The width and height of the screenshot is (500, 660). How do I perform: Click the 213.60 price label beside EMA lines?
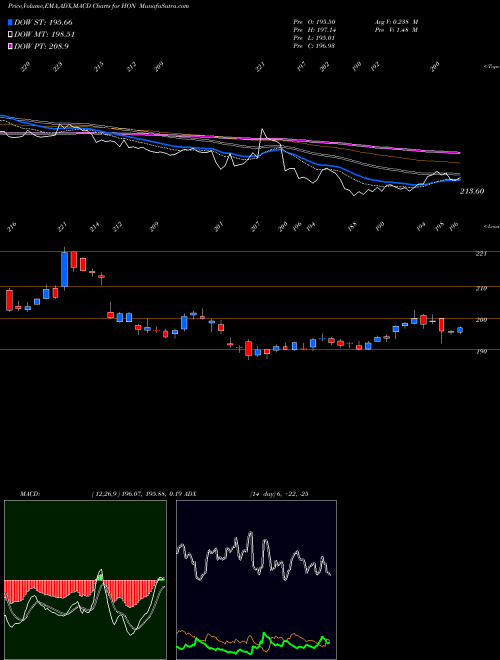point(472,191)
